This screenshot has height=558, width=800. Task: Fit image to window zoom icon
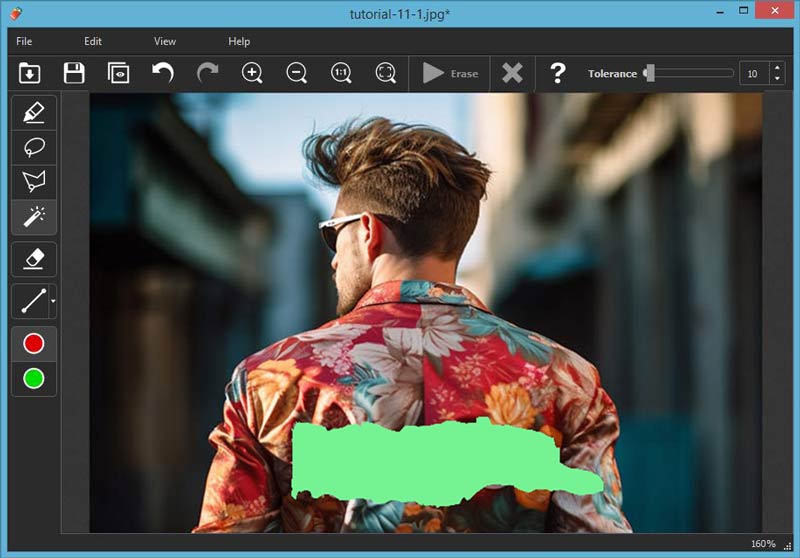386,73
